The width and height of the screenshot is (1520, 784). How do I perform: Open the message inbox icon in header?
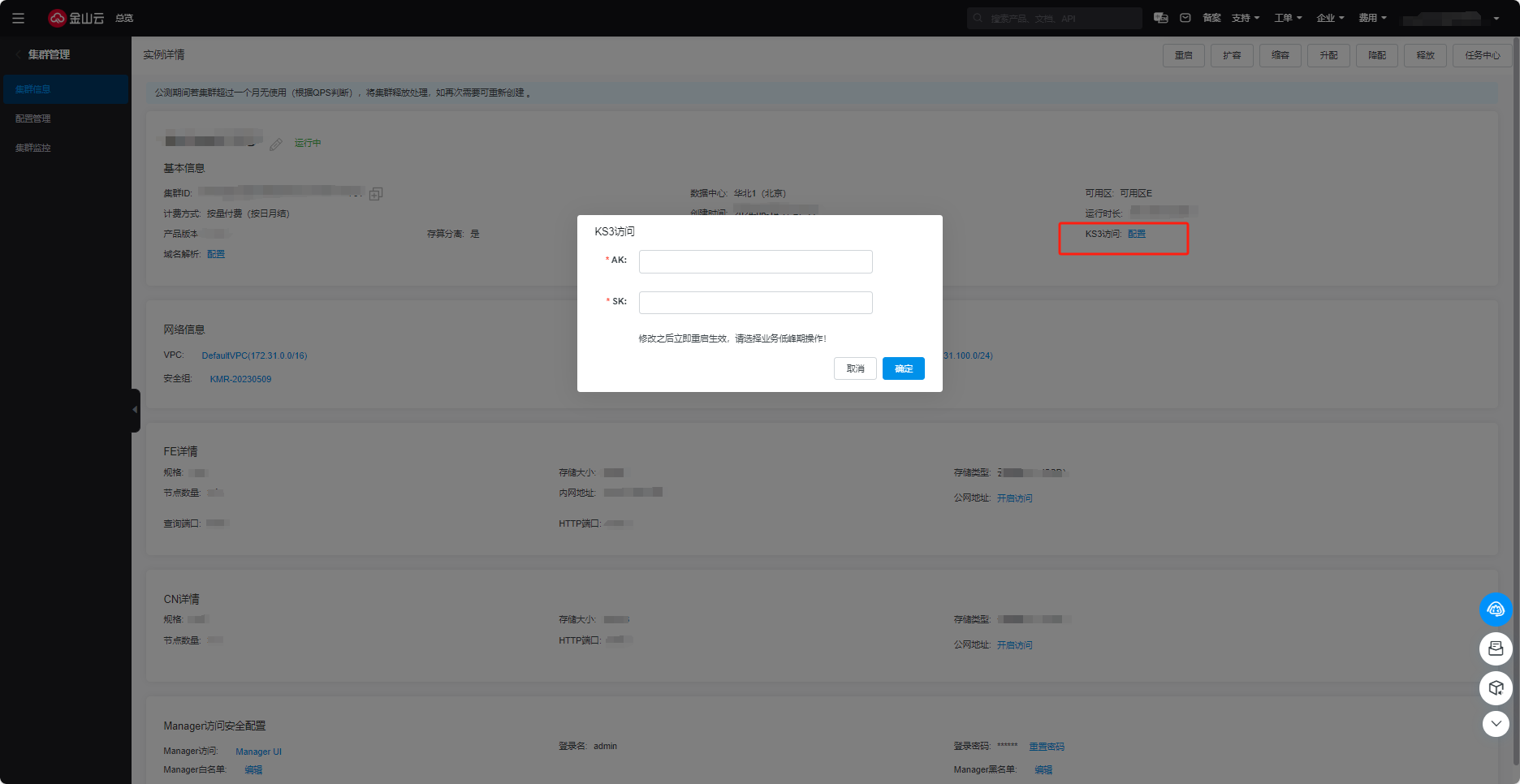(x=1185, y=18)
